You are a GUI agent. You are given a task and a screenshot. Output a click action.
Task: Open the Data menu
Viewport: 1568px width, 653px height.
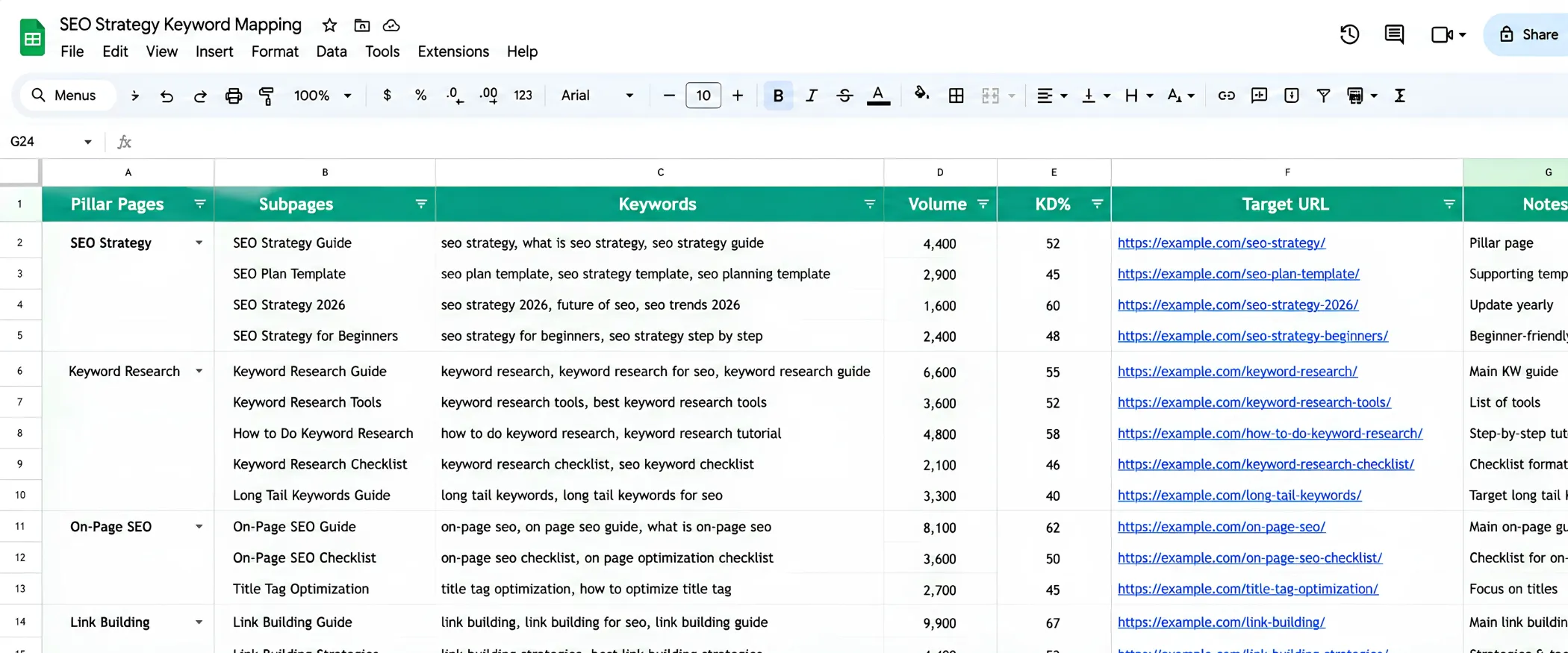pos(332,51)
